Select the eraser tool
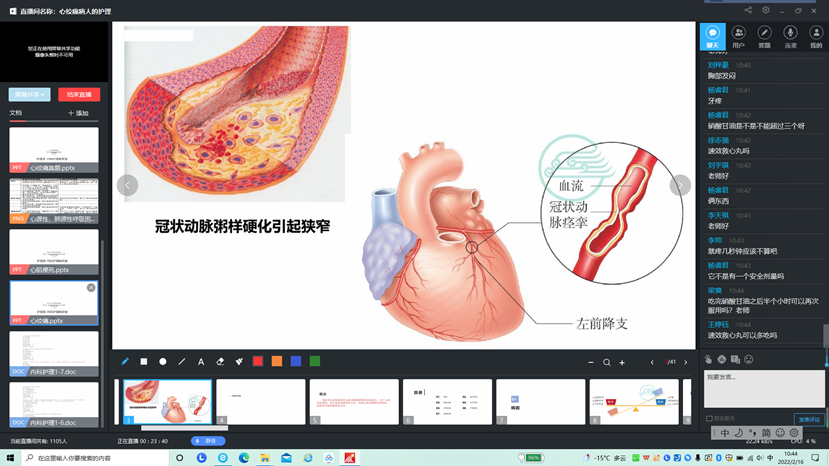Viewport: 829px width, 466px height. 220,362
